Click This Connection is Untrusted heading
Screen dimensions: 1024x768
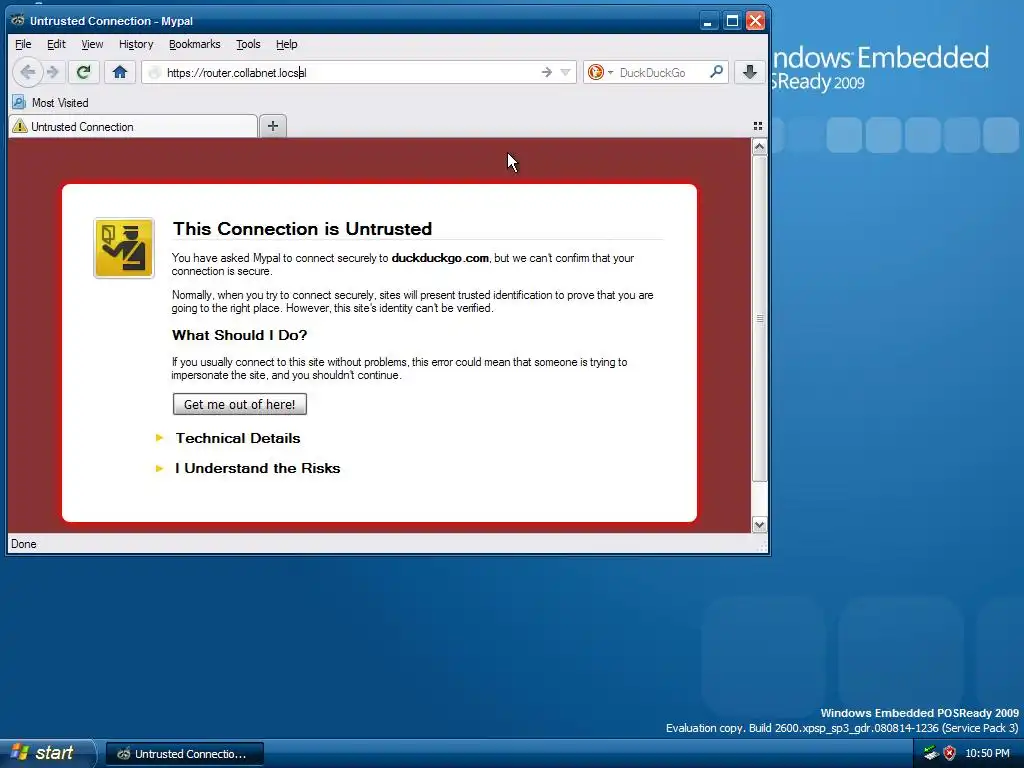pyautogui.click(x=302, y=229)
